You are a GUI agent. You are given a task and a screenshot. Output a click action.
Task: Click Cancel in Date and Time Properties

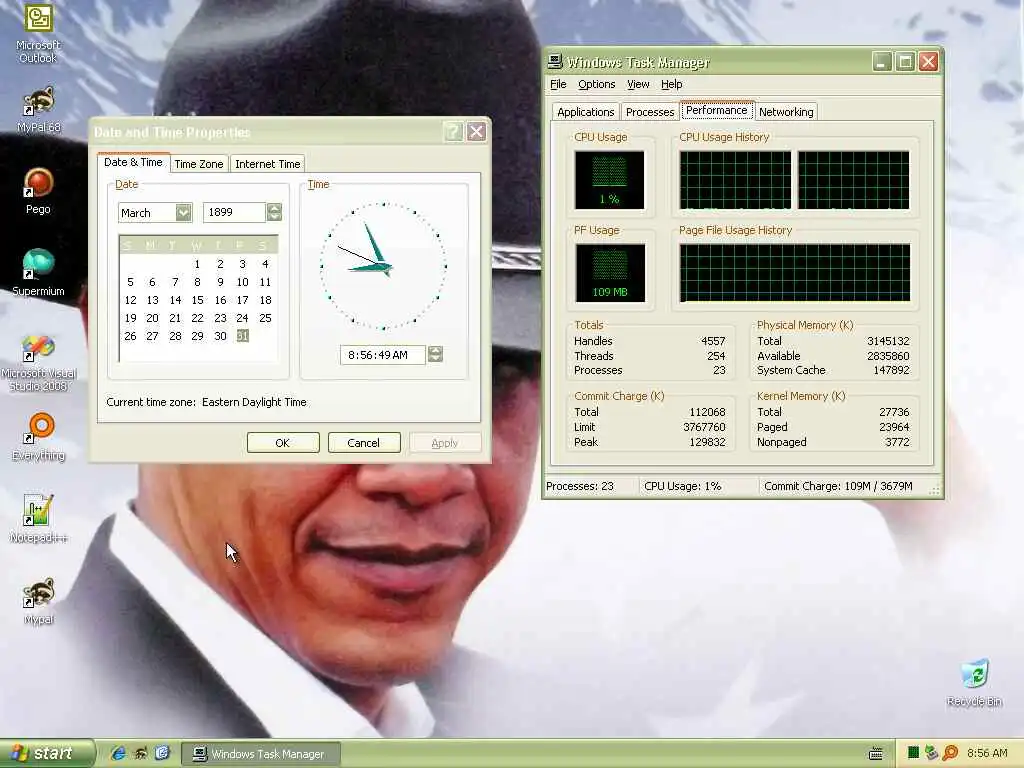(364, 443)
